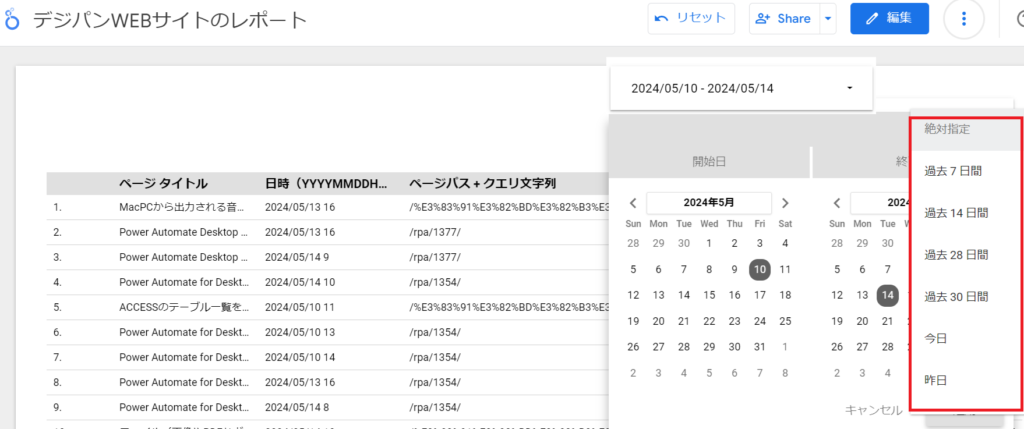Screen dimensions: 1024x429
Task: Choose 過去 30 日間 from the list
Action: pyautogui.click(x=957, y=297)
